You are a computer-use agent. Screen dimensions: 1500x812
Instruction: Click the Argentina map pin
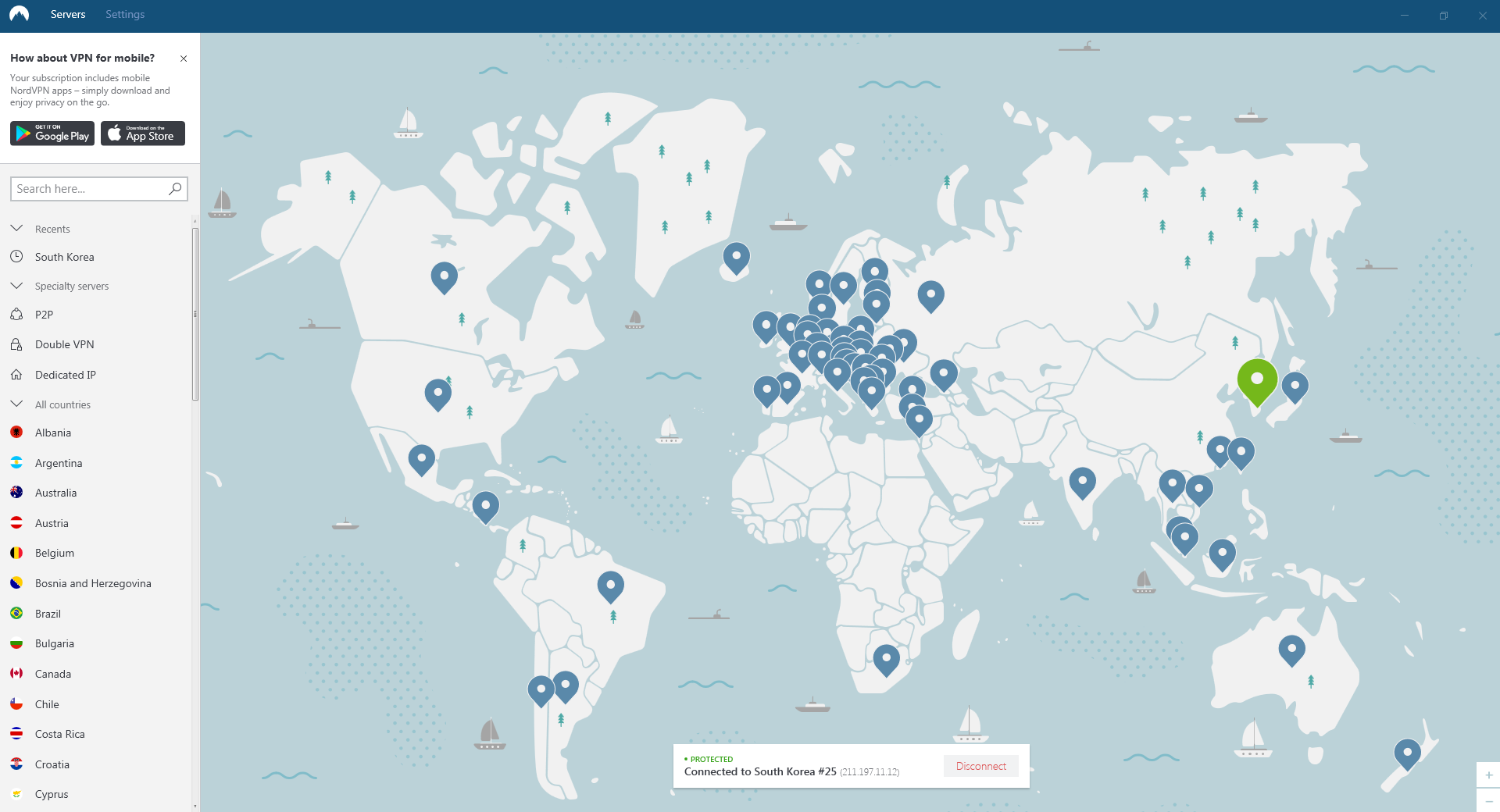click(x=566, y=687)
